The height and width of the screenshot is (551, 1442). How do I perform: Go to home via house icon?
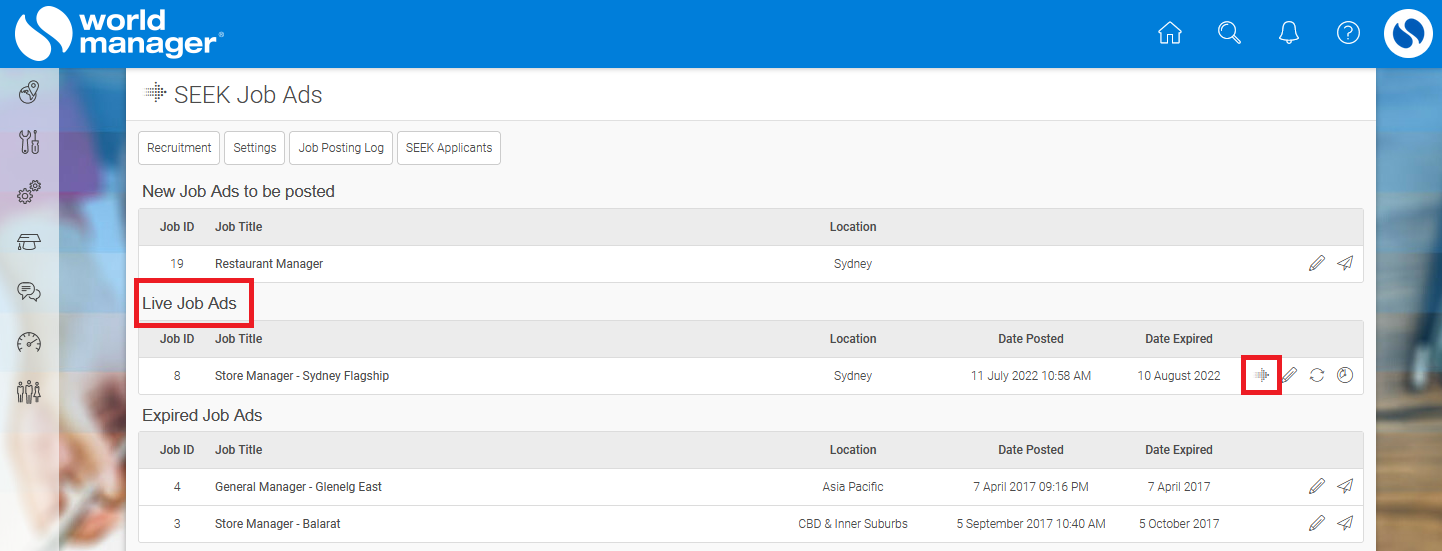click(1169, 33)
